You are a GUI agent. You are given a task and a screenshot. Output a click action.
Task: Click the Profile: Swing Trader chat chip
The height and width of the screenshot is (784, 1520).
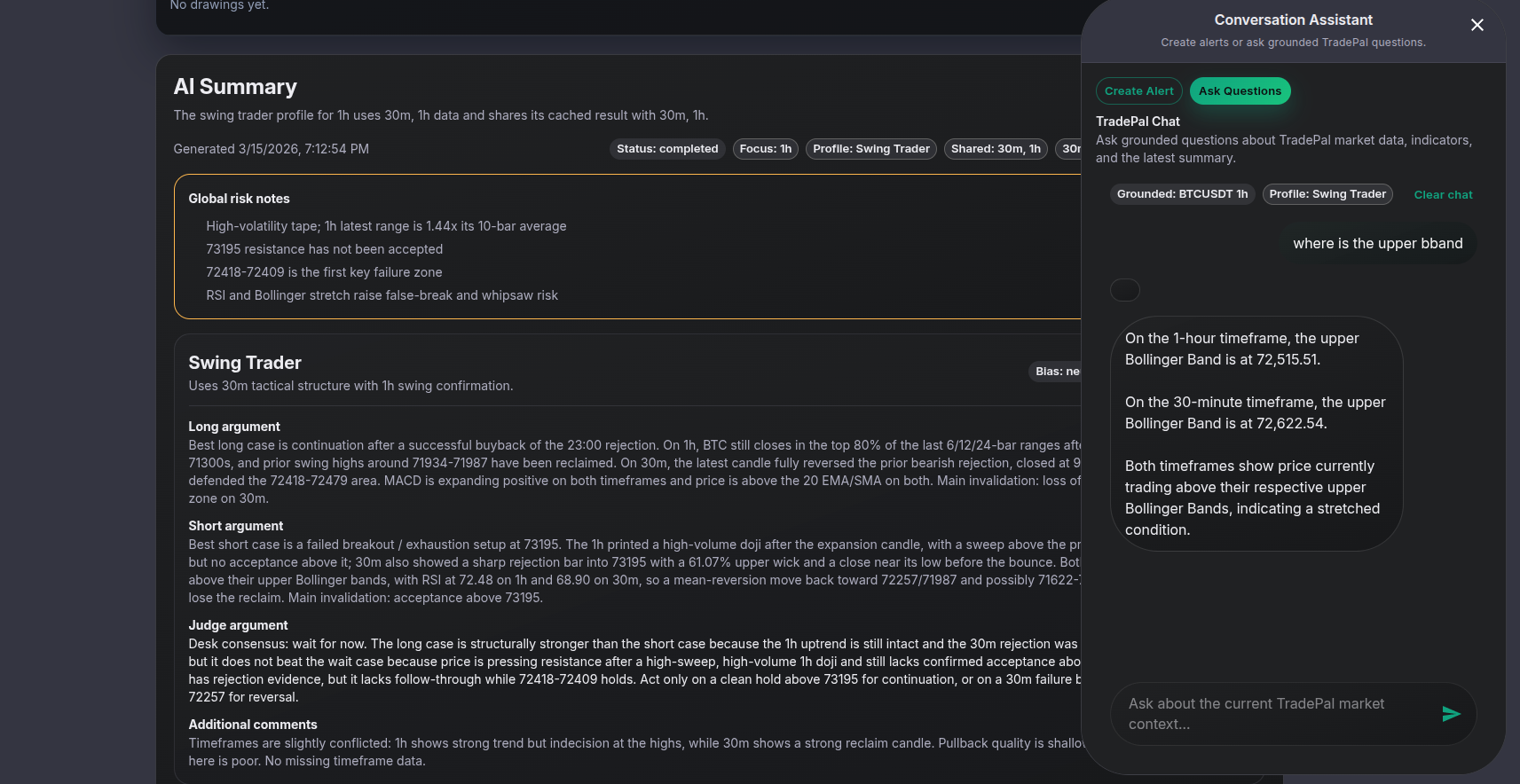1327,194
